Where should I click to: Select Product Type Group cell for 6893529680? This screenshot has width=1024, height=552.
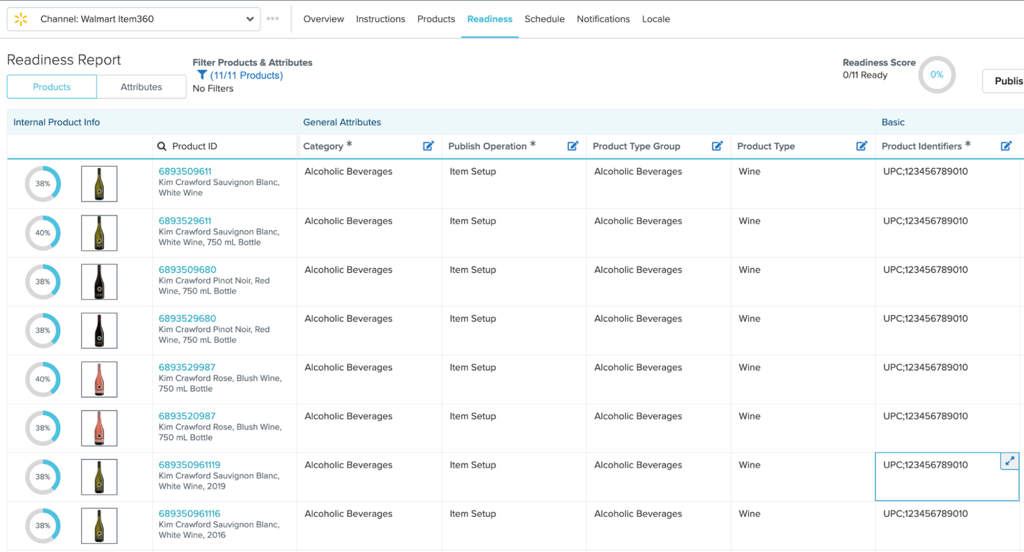[x=658, y=331]
